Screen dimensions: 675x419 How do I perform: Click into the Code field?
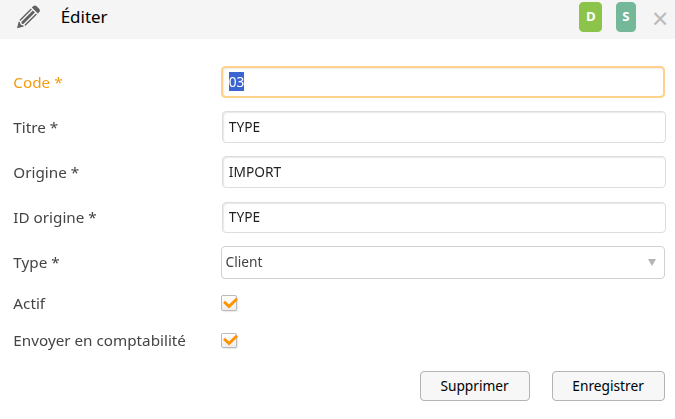(443, 82)
